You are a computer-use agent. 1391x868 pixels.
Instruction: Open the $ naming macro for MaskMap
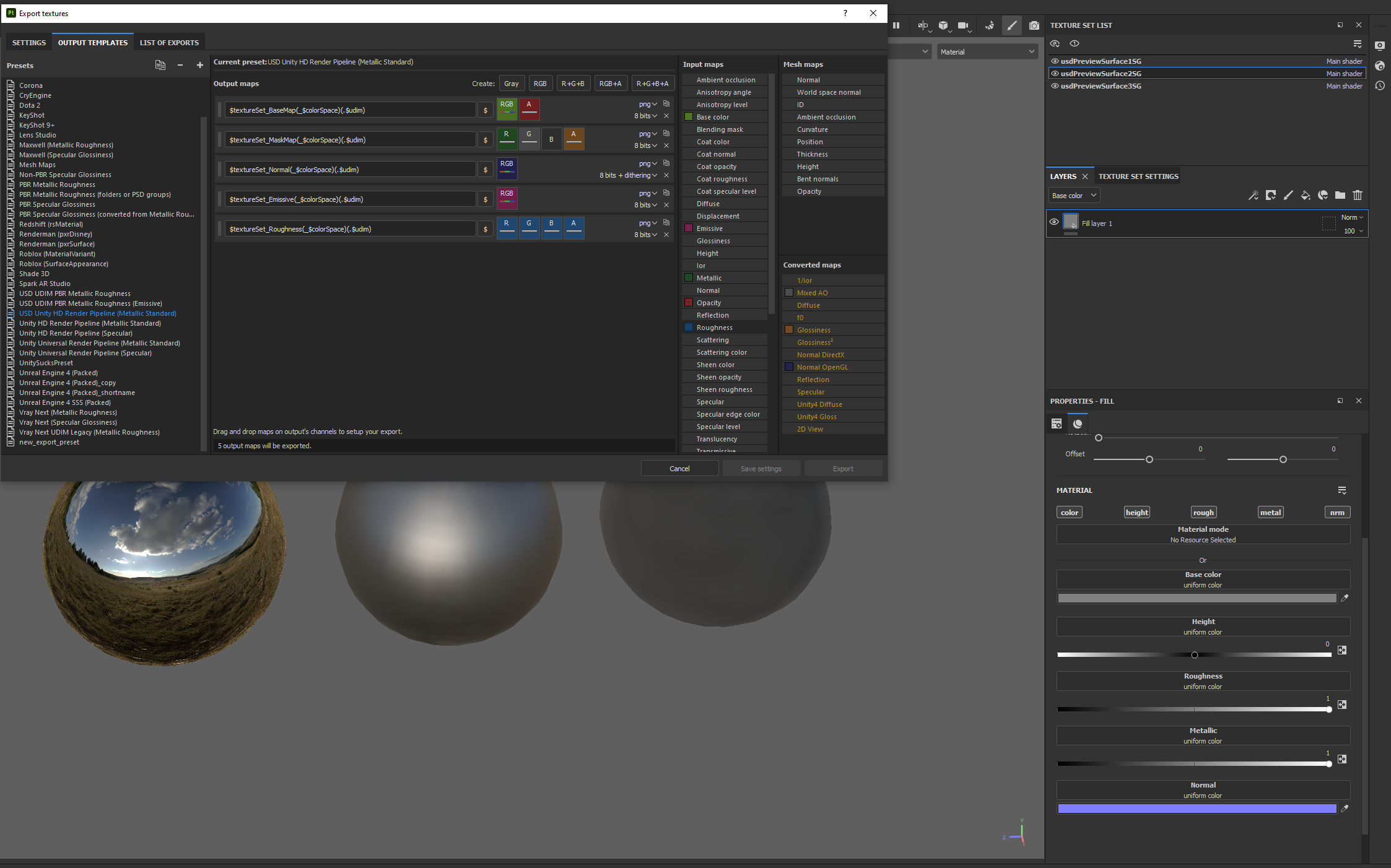pyautogui.click(x=486, y=140)
